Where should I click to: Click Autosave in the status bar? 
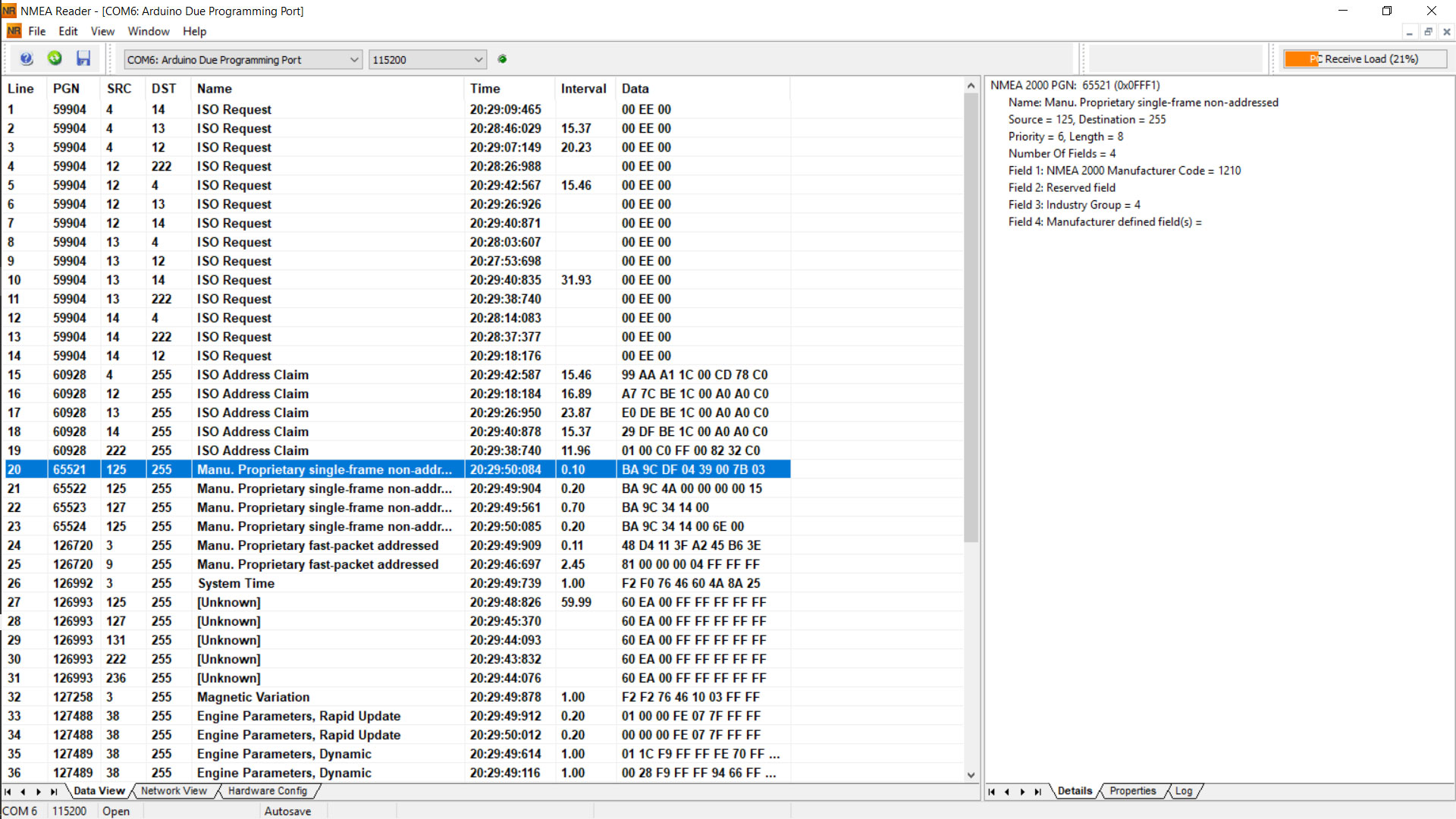point(288,811)
